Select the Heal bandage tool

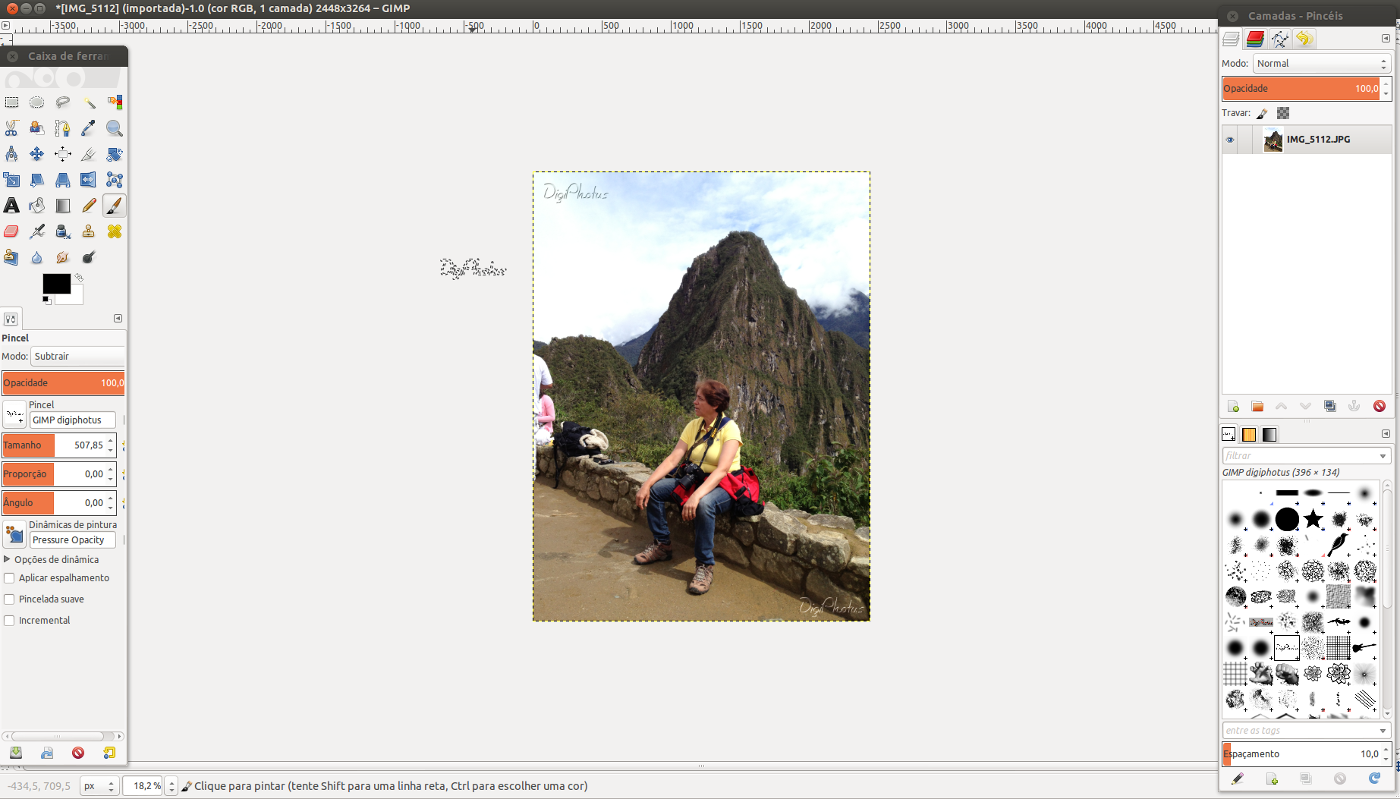[x=115, y=232]
